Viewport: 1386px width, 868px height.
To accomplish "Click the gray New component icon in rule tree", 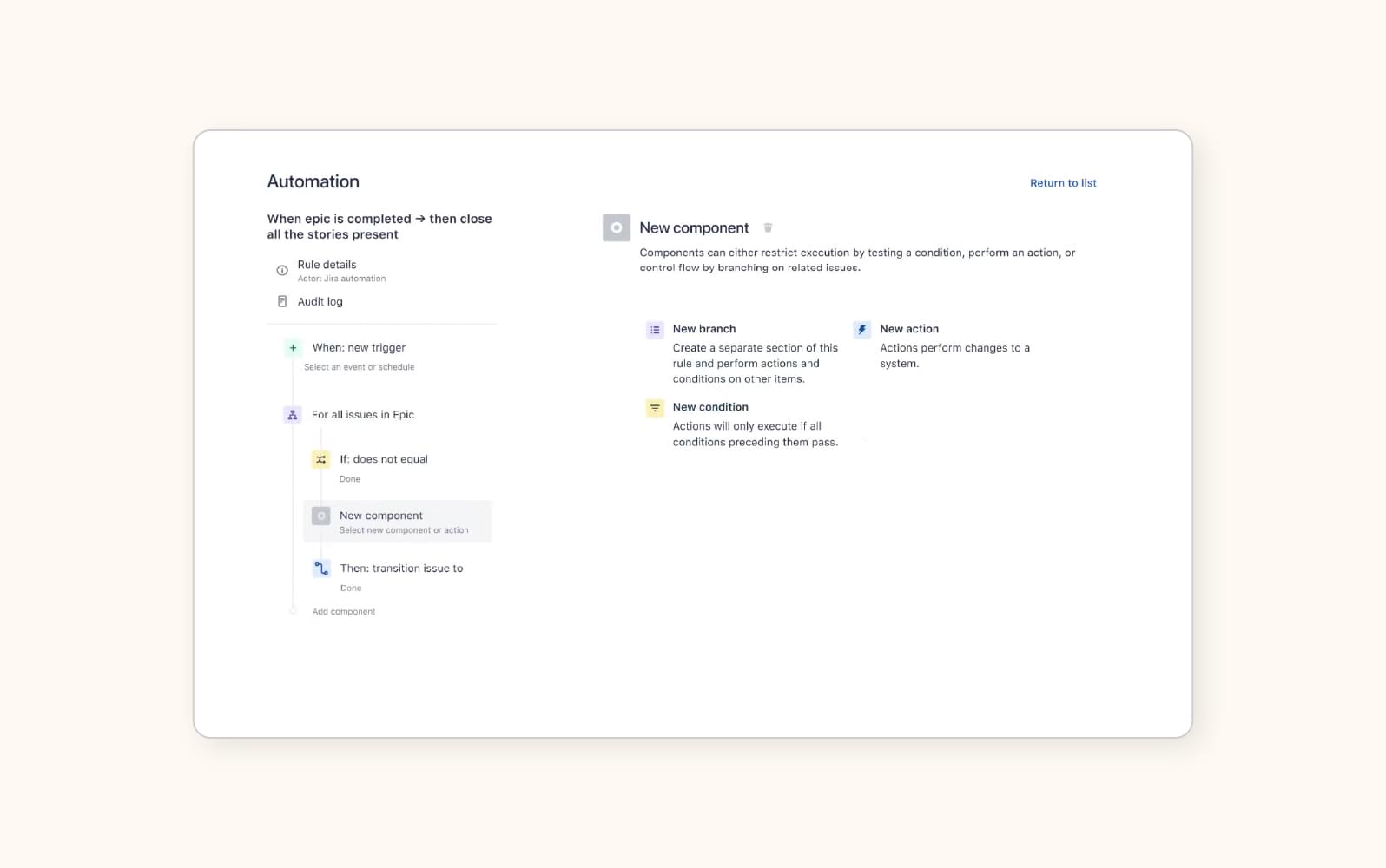I will point(321,516).
